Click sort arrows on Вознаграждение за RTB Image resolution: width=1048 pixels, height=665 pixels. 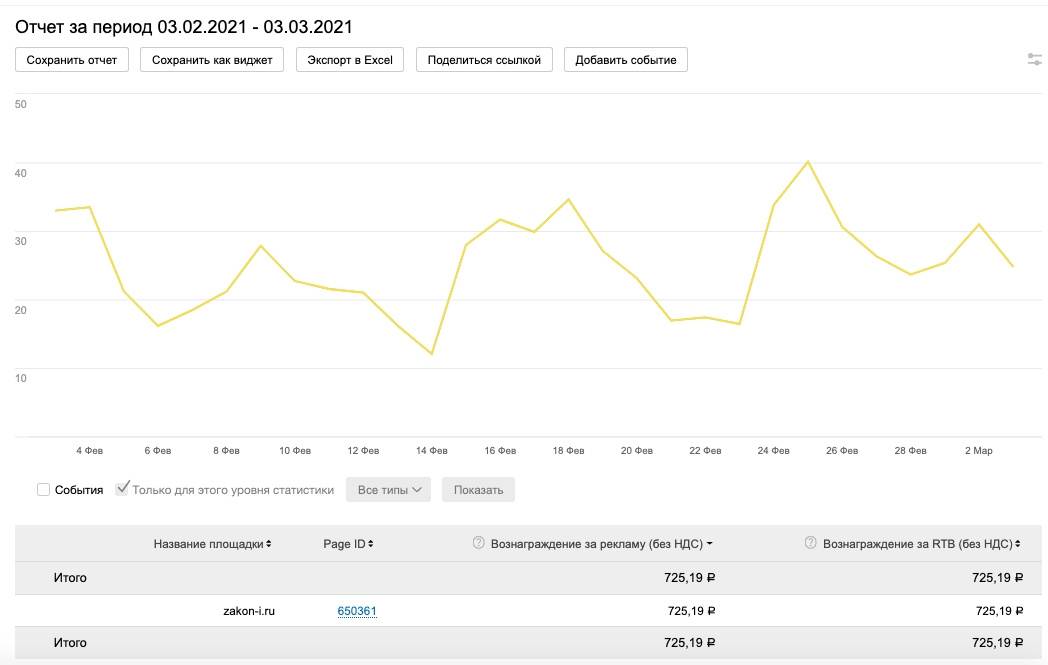coord(1018,544)
